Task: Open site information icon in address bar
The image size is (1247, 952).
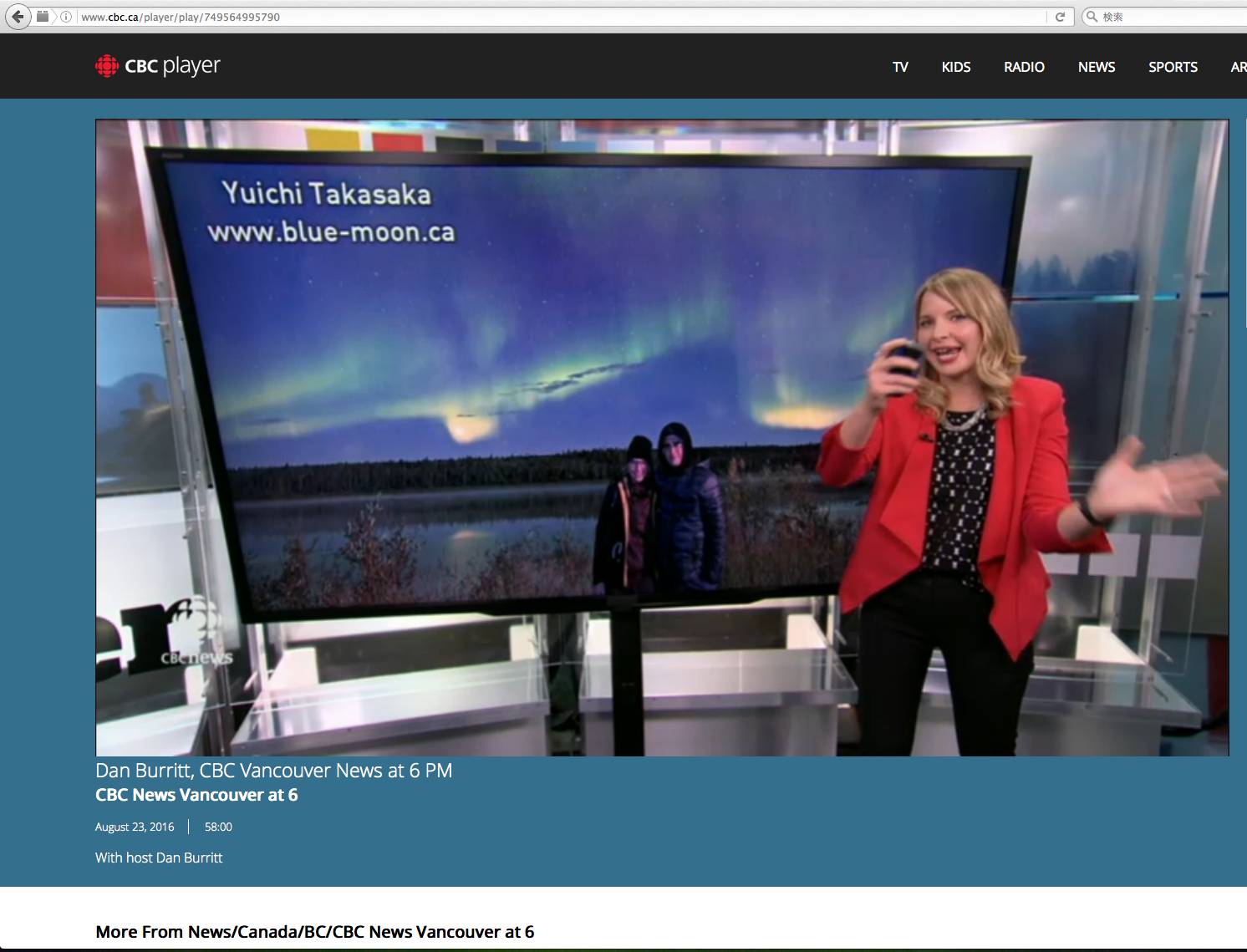Action: click(x=66, y=17)
